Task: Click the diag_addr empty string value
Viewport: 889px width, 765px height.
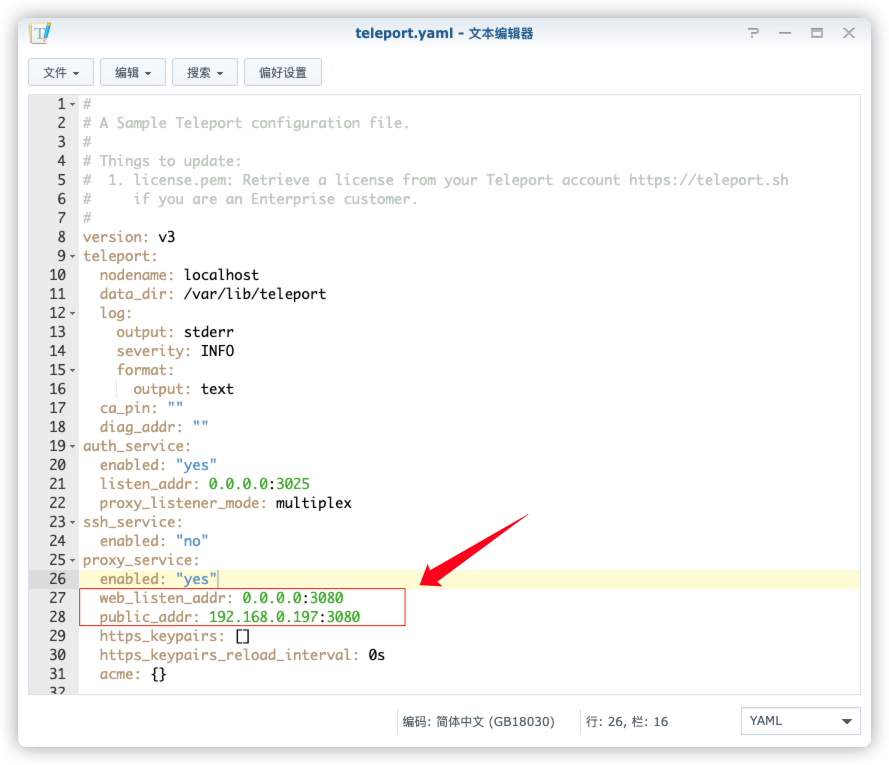Action: (x=201, y=425)
